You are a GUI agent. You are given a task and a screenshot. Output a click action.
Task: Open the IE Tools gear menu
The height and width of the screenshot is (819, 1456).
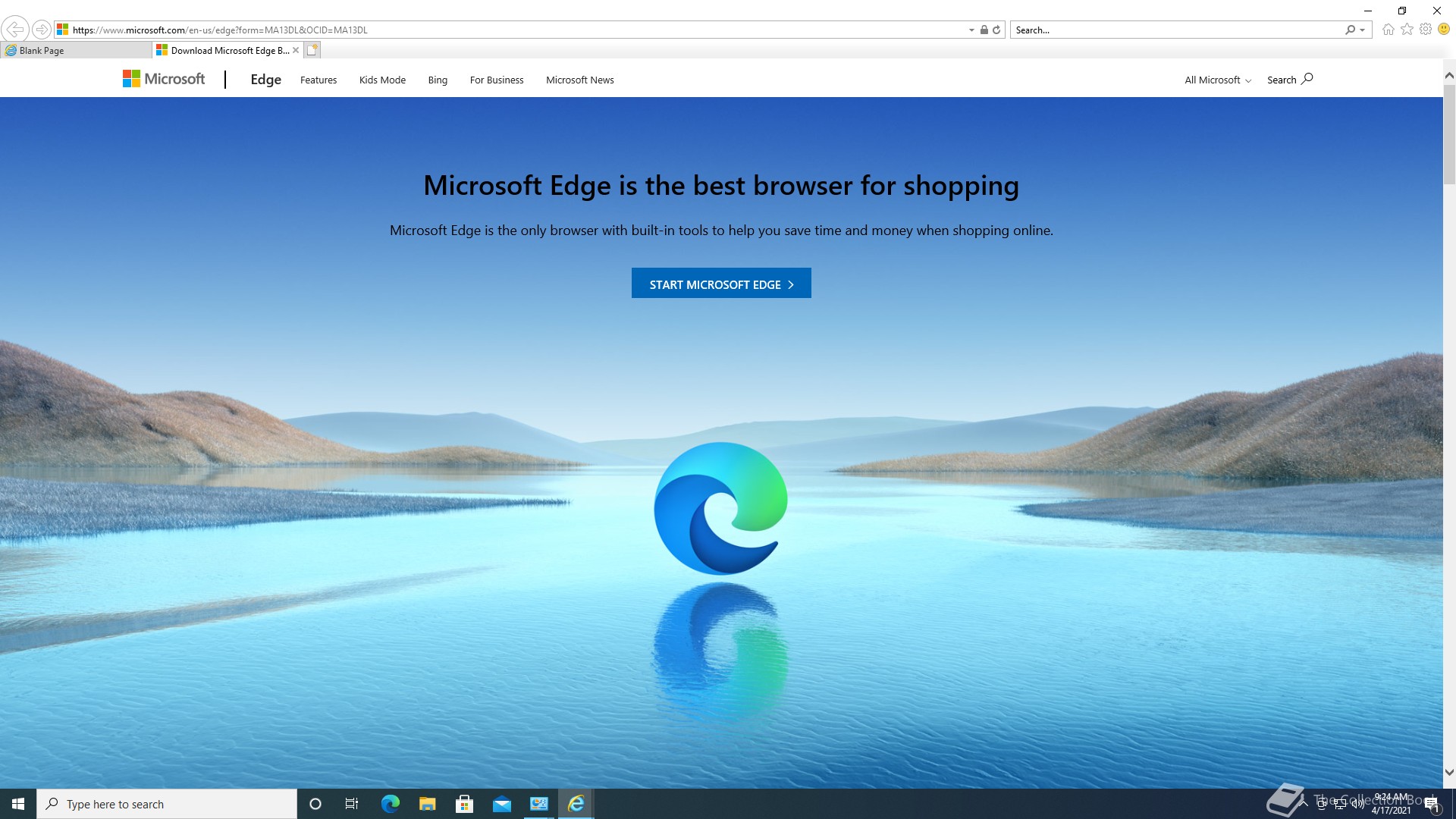pyautogui.click(x=1426, y=30)
